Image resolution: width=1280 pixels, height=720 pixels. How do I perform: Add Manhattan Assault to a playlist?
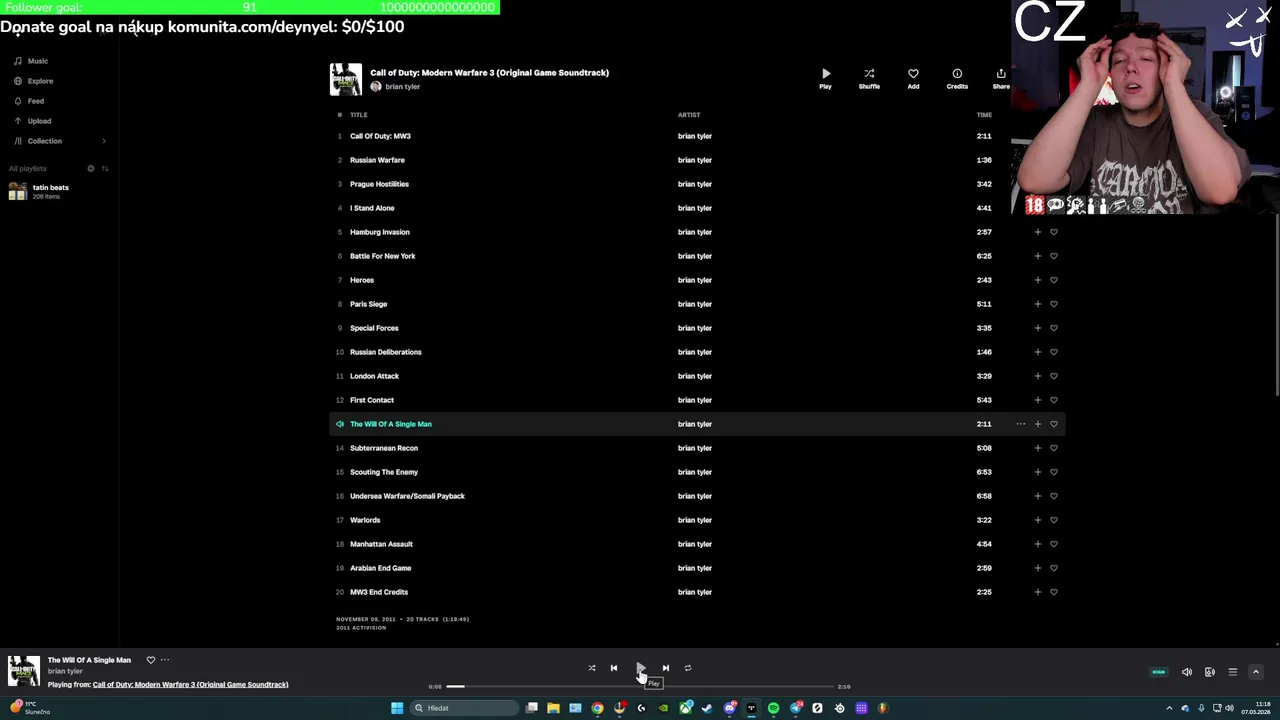1037,544
